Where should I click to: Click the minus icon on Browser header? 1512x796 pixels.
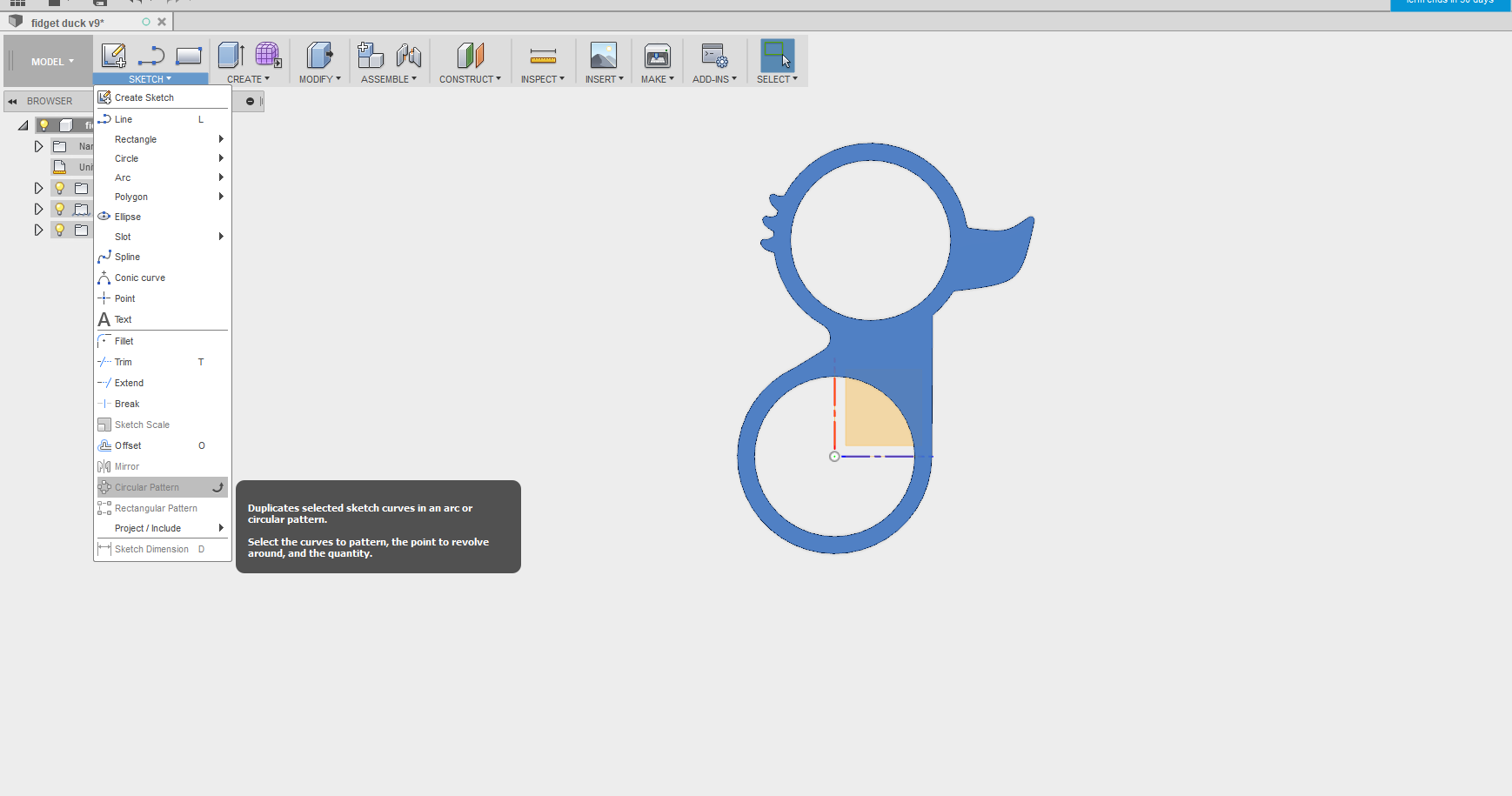tap(250, 101)
